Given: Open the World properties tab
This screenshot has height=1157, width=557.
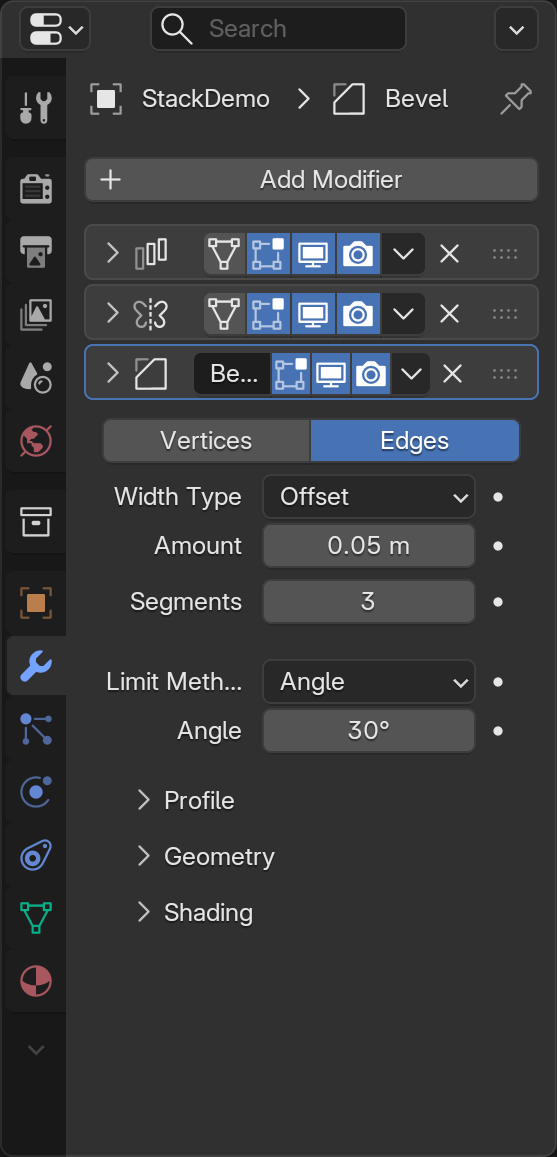Looking at the screenshot, I should (x=35, y=441).
